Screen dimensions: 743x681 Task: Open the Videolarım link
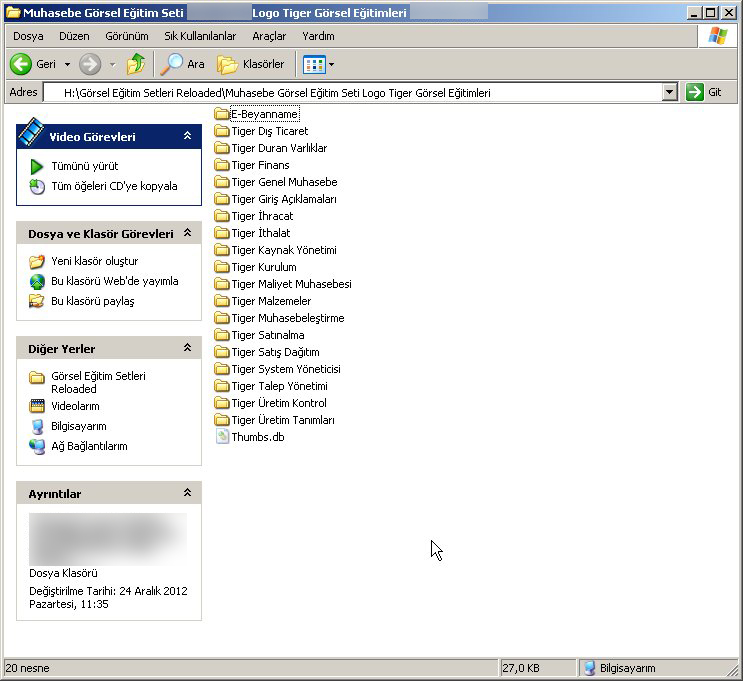[75, 406]
